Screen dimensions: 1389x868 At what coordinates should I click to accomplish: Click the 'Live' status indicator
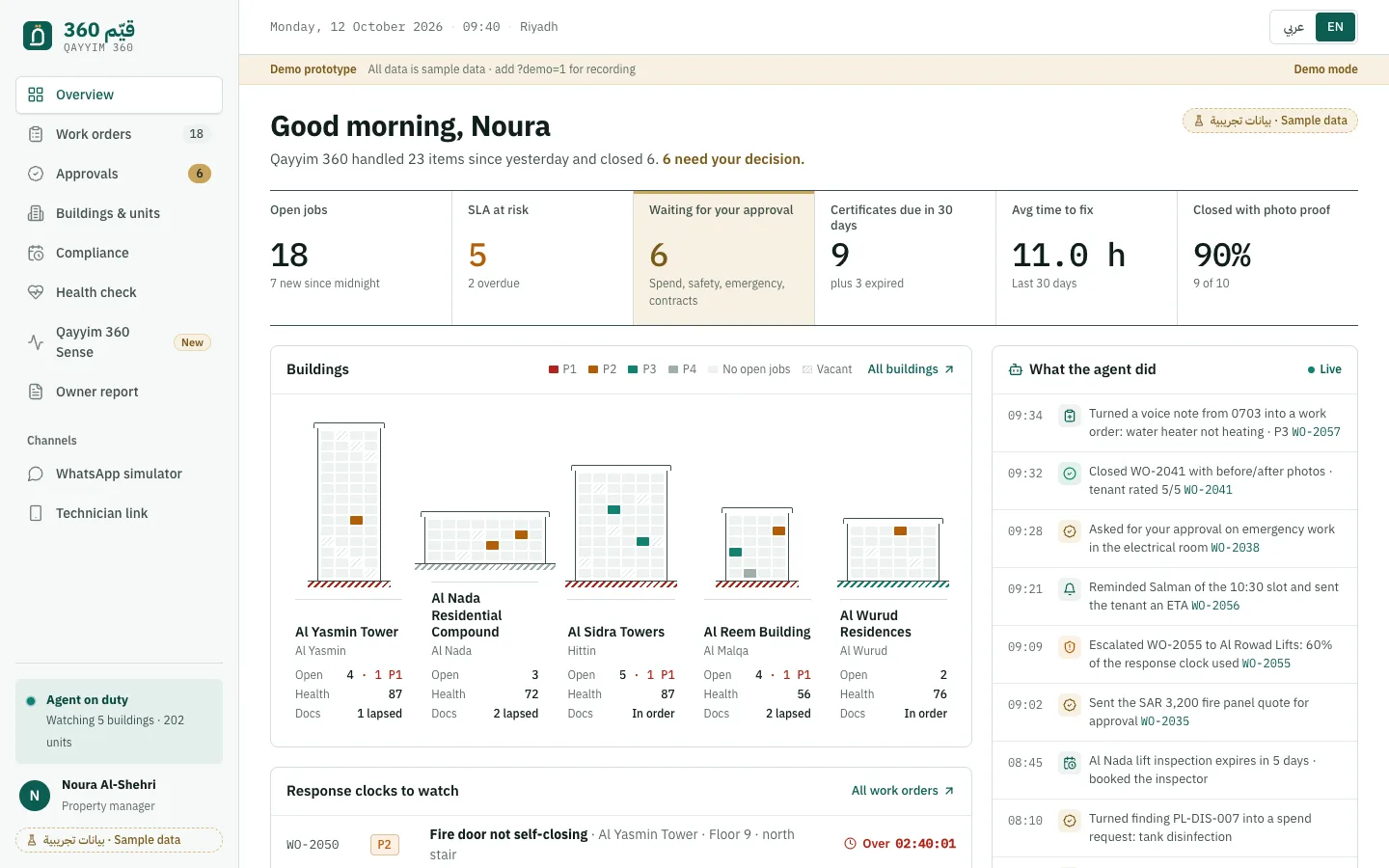[x=1324, y=369]
